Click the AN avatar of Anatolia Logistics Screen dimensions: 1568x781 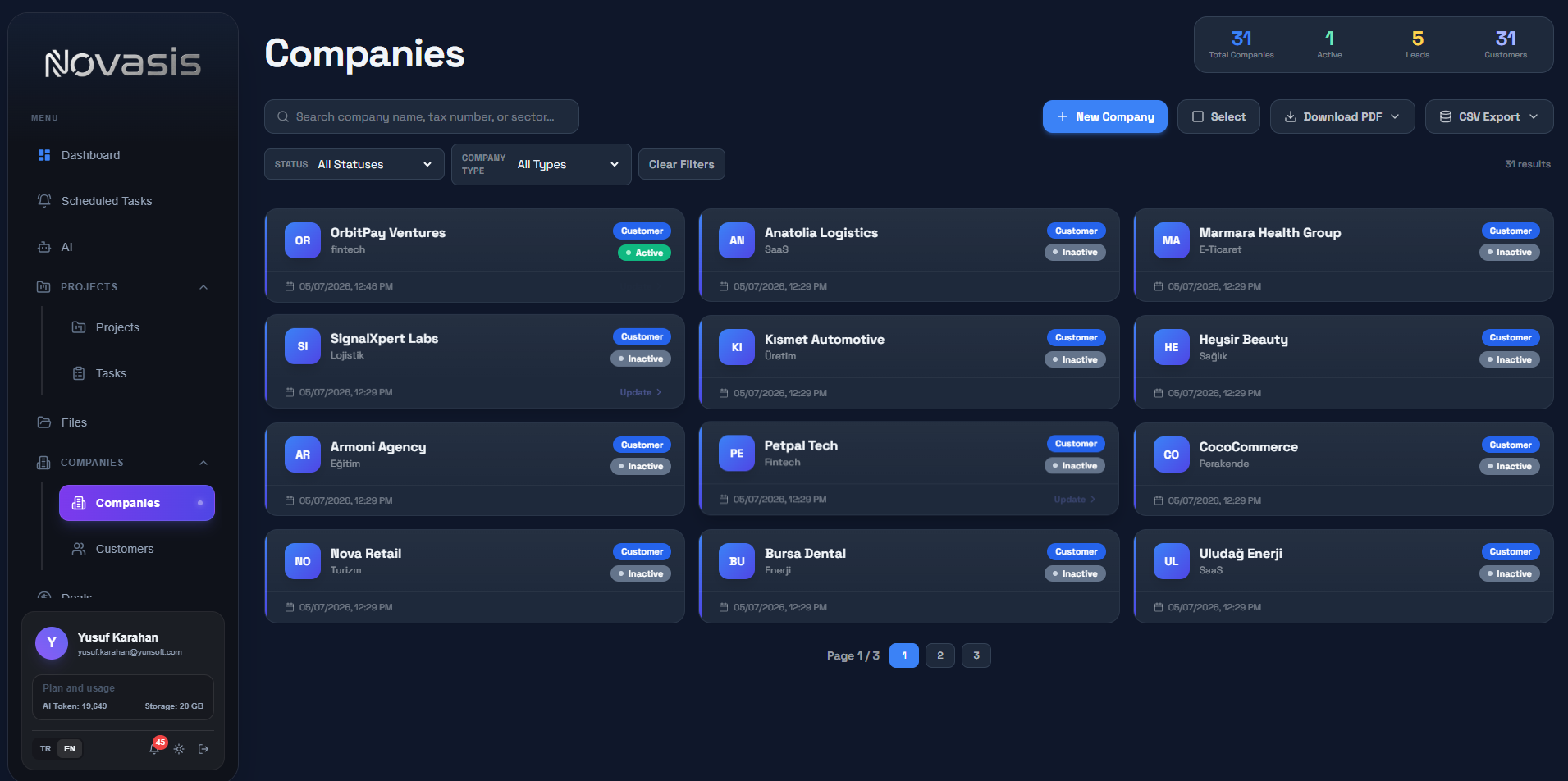tap(737, 240)
